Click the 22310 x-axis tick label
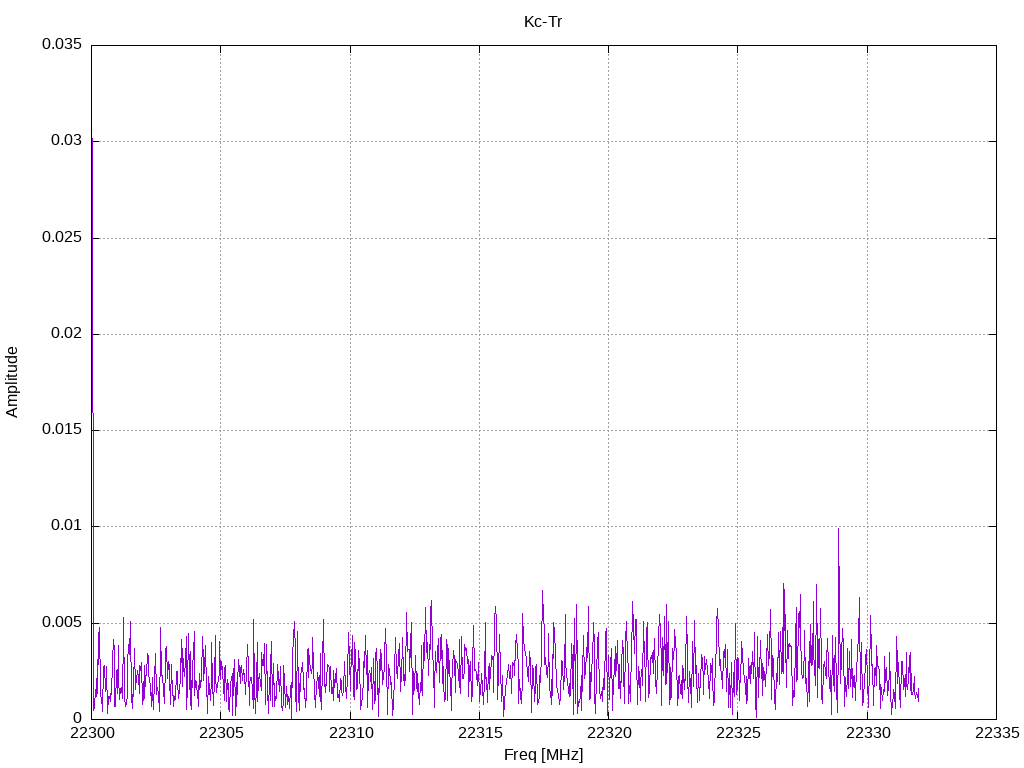1024x768 pixels. click(350, 733)
